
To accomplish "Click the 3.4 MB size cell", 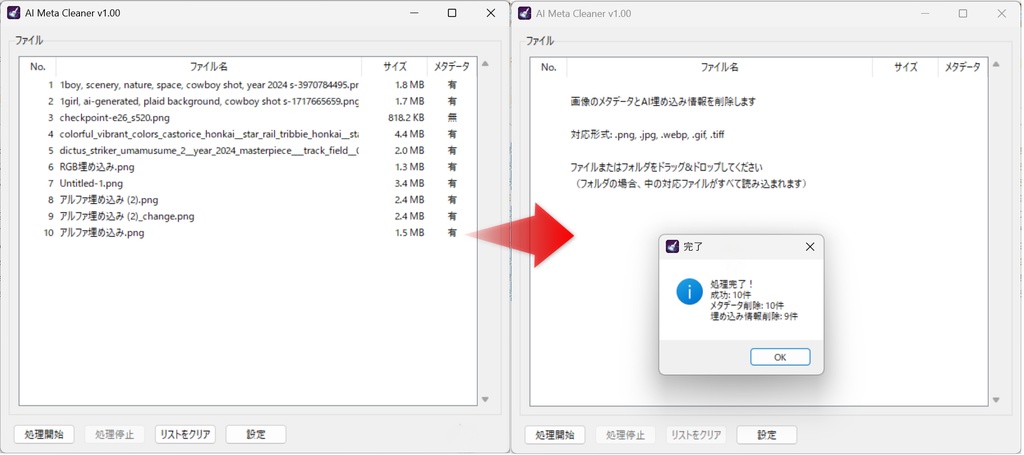I will pyautogui.click(x=409, y=183).
